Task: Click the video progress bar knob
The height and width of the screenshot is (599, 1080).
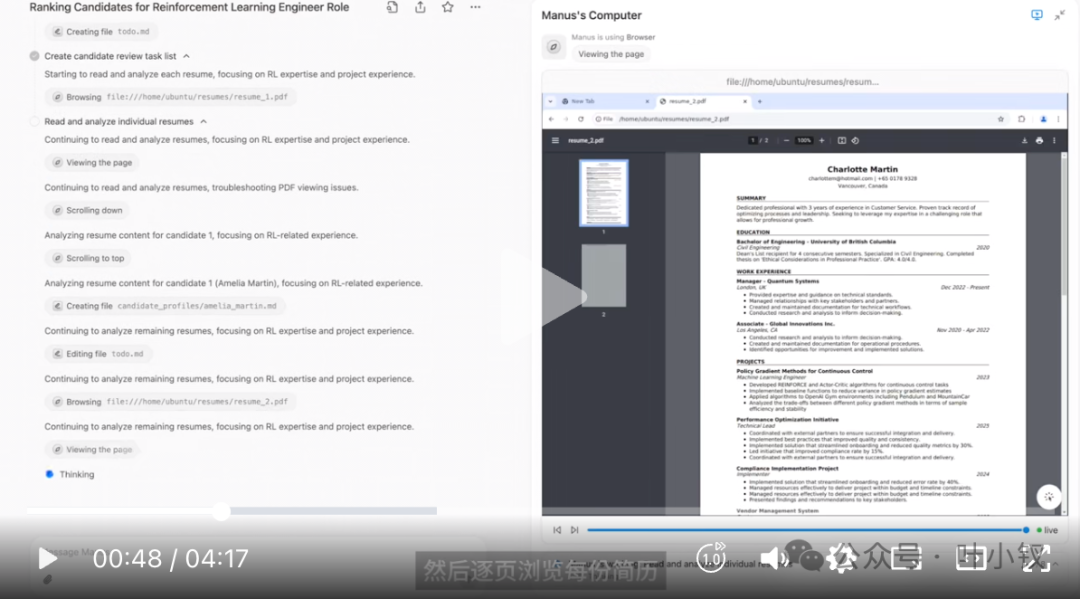Action: point(221,511)
